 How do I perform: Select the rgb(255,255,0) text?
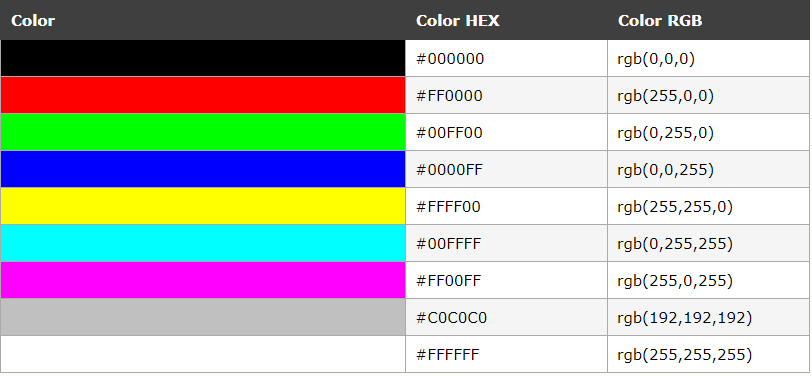pyautogui.click(x=675, y=207)
